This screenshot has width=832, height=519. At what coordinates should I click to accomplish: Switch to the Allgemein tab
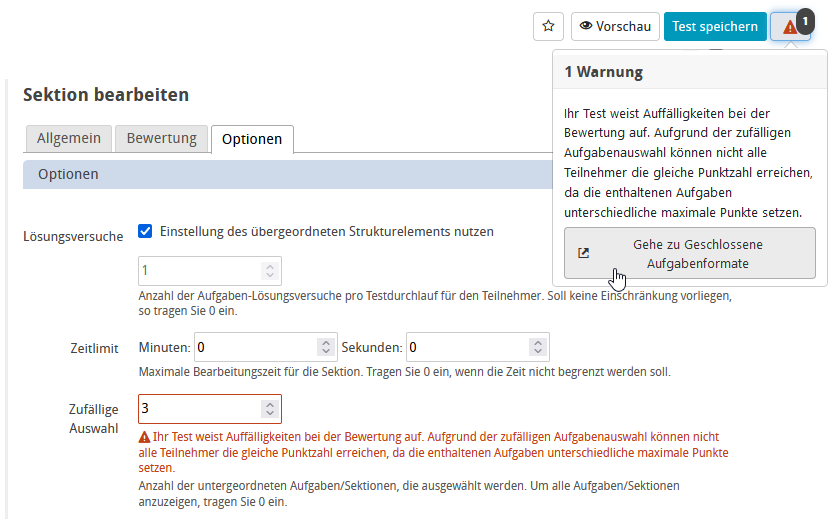(68, 138)
